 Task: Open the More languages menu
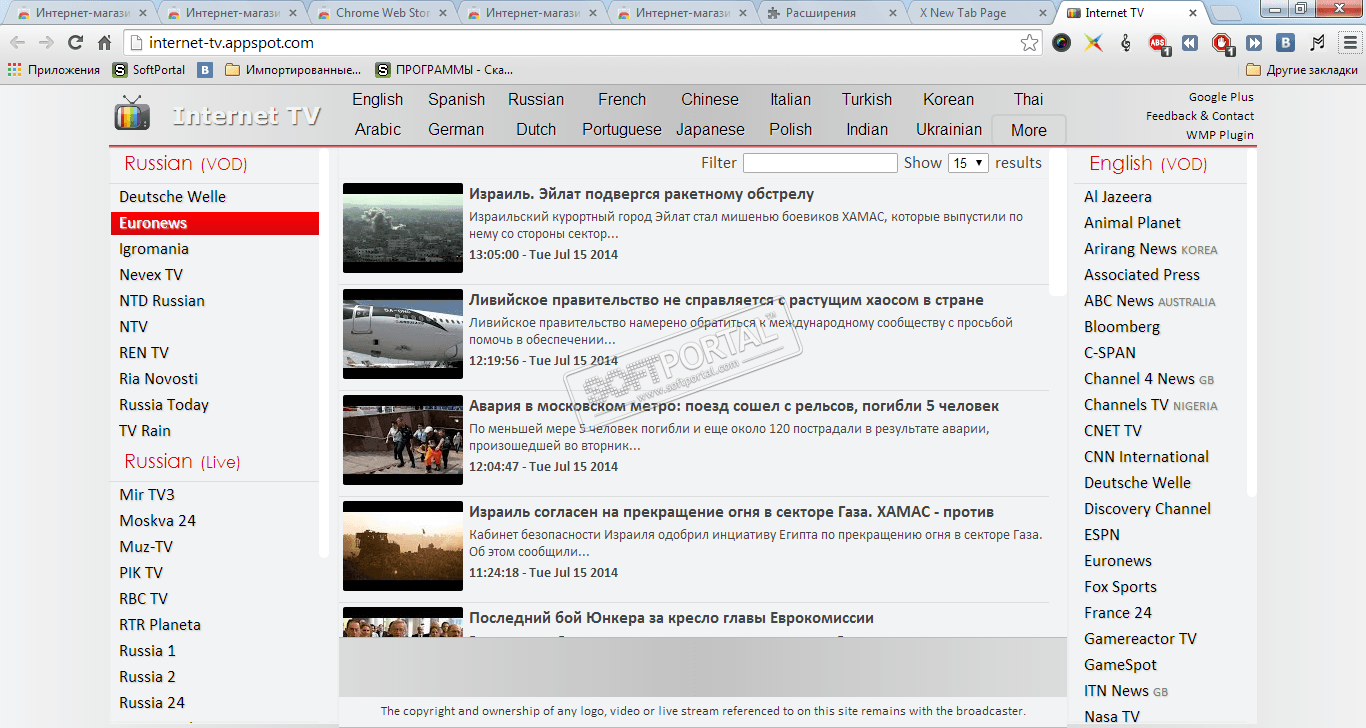[x=1029, y=130]
